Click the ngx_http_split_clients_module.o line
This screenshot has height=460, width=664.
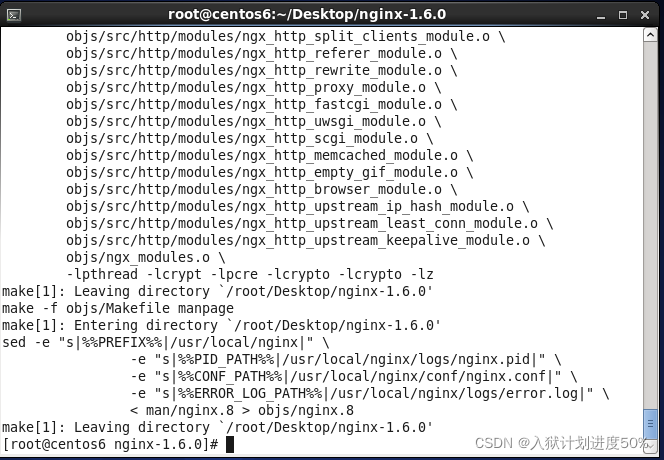pyautogui.click(x=285, y=36)
